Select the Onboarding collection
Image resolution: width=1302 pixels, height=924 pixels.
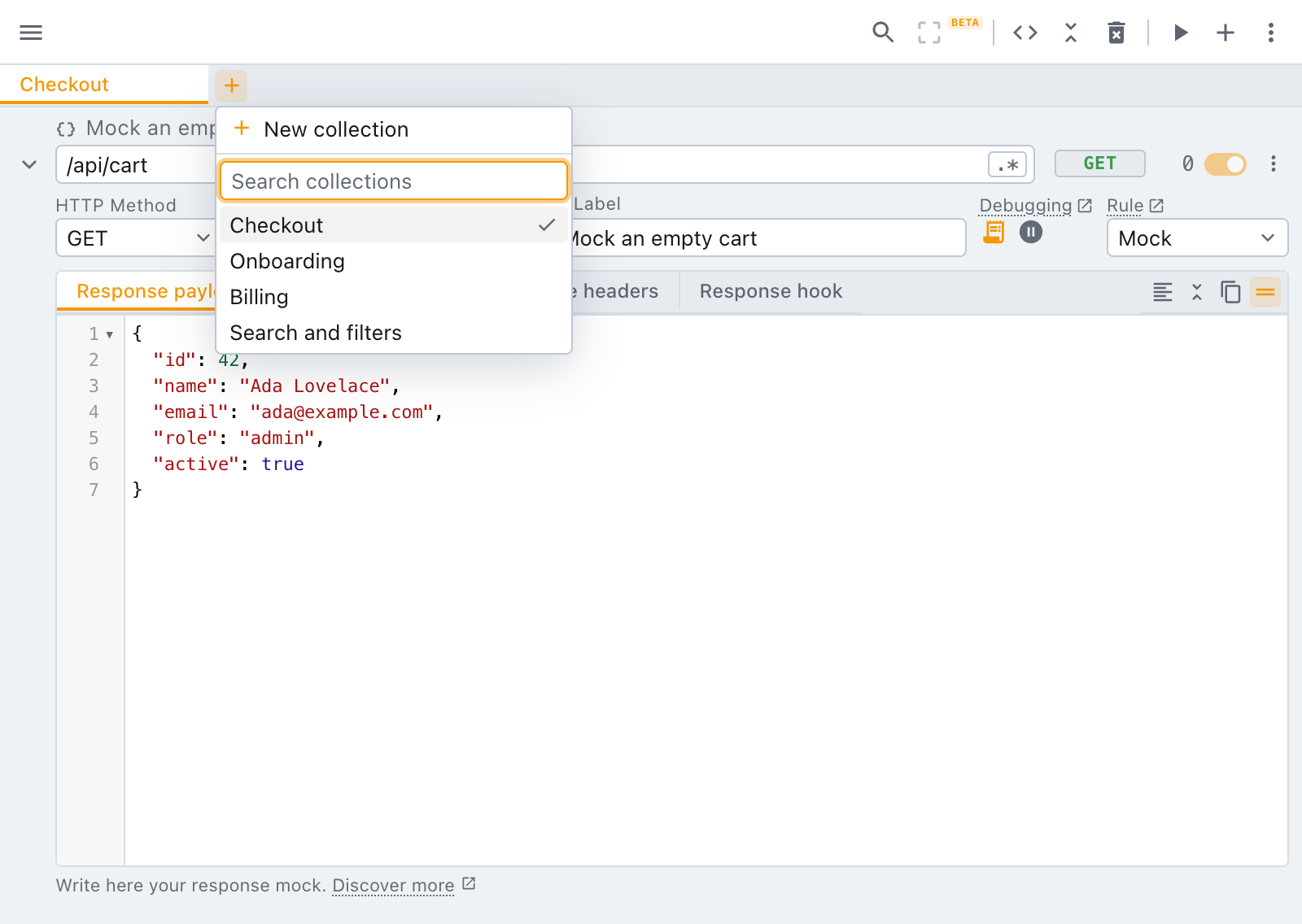click(394, 261)
